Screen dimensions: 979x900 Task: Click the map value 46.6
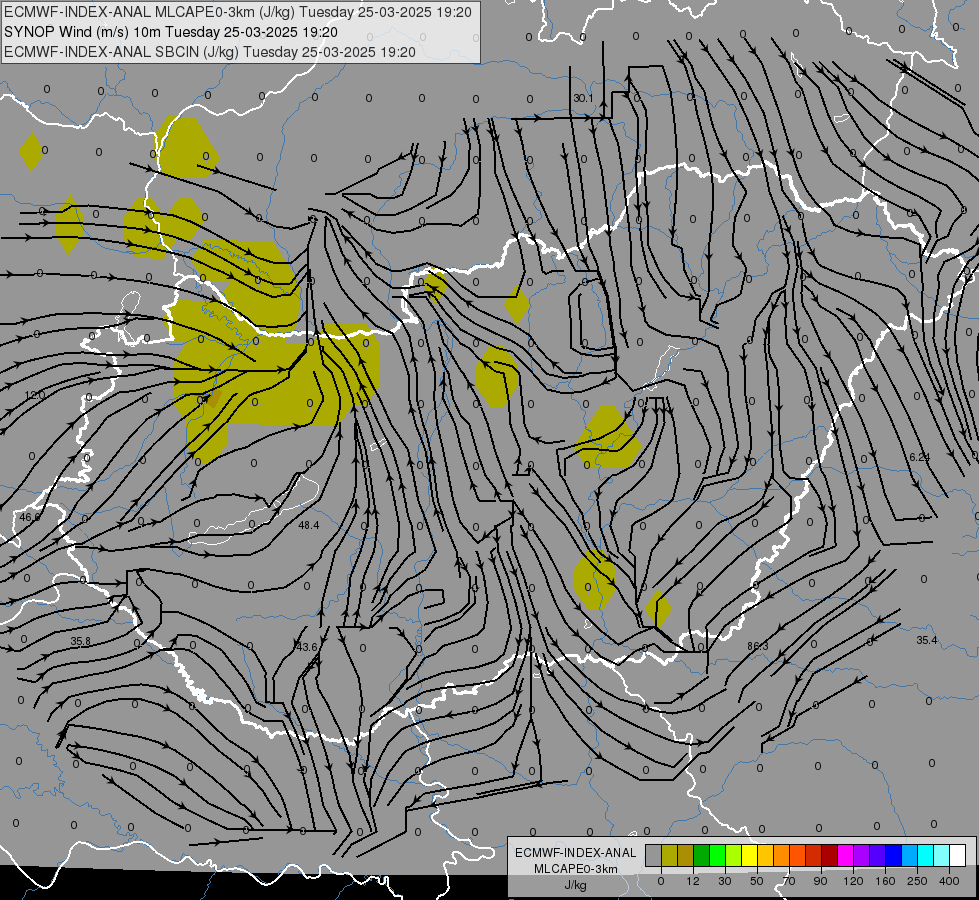(29, 517)
